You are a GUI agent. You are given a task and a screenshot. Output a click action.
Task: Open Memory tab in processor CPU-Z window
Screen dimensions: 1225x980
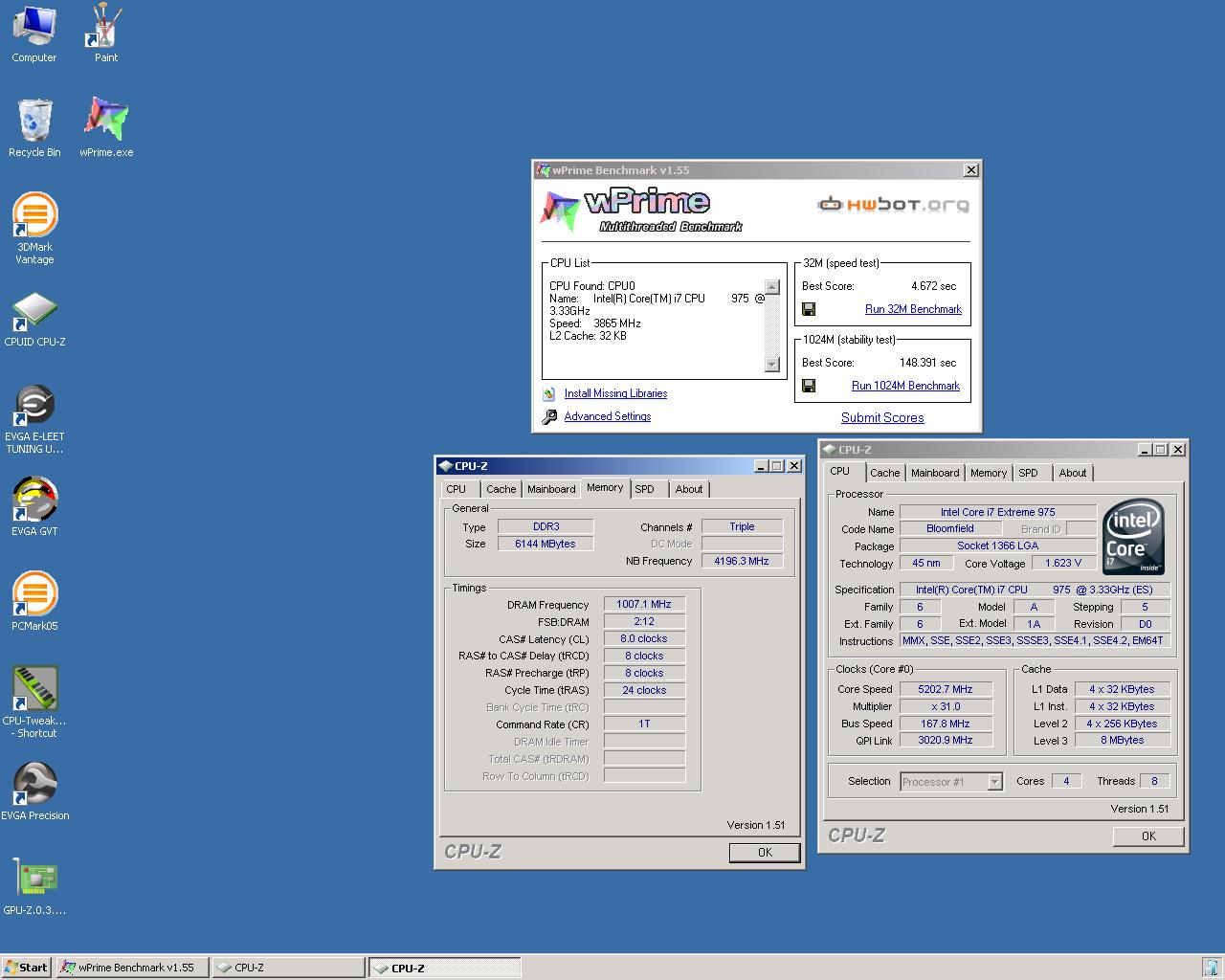pyautogui.click(x=989, y=473)
